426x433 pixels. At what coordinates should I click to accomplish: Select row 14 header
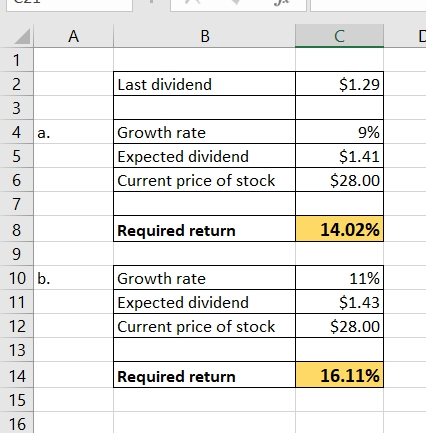[x=16, y=375]
